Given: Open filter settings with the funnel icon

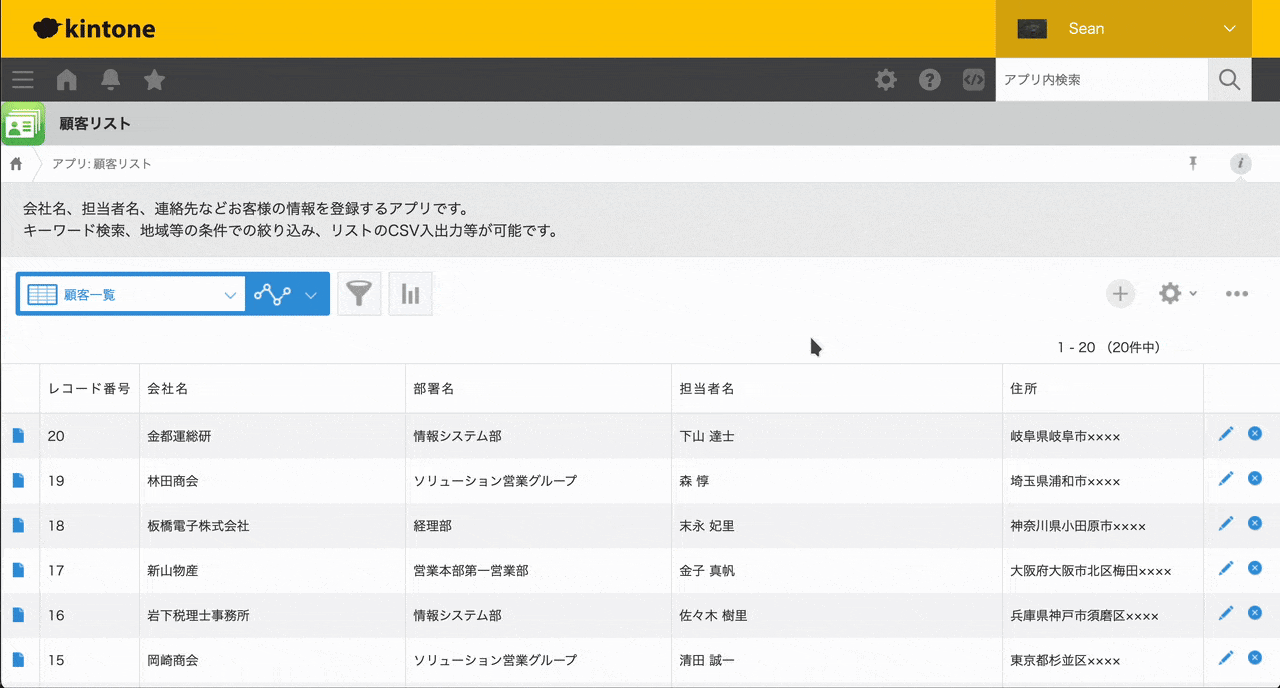Looking at the screenshot, I should (x=359, y=293).
